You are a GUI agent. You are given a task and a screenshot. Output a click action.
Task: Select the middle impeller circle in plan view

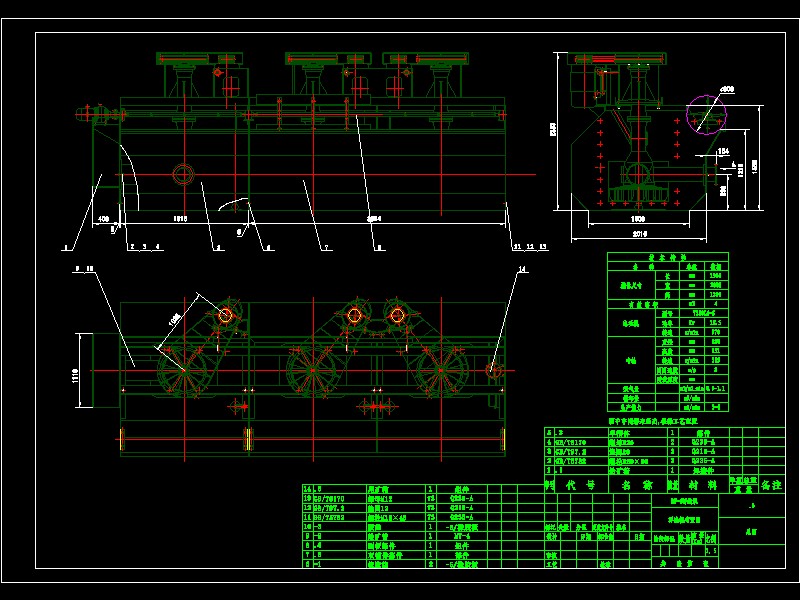(312, 370)
